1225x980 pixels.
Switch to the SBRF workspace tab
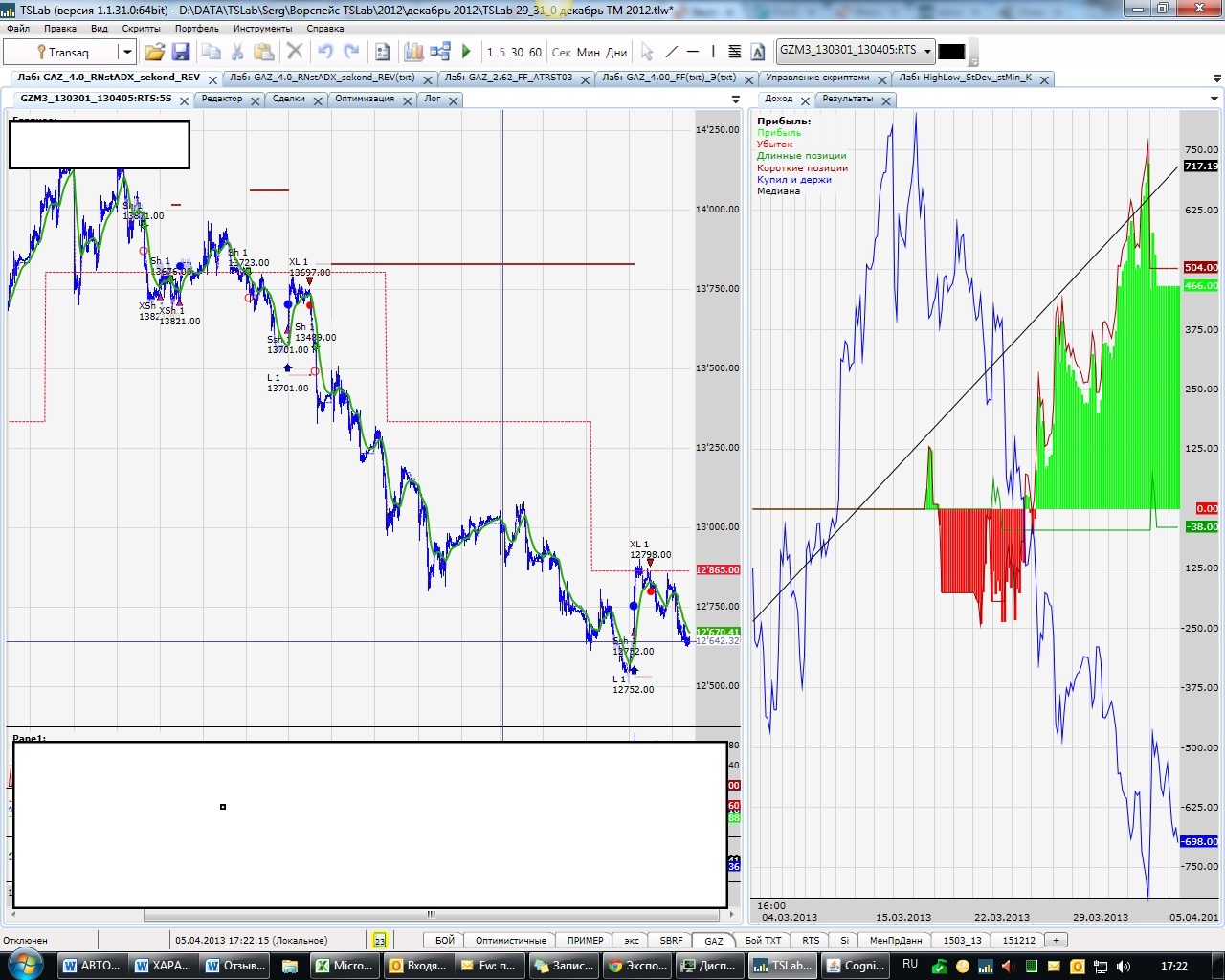point(672,940)
